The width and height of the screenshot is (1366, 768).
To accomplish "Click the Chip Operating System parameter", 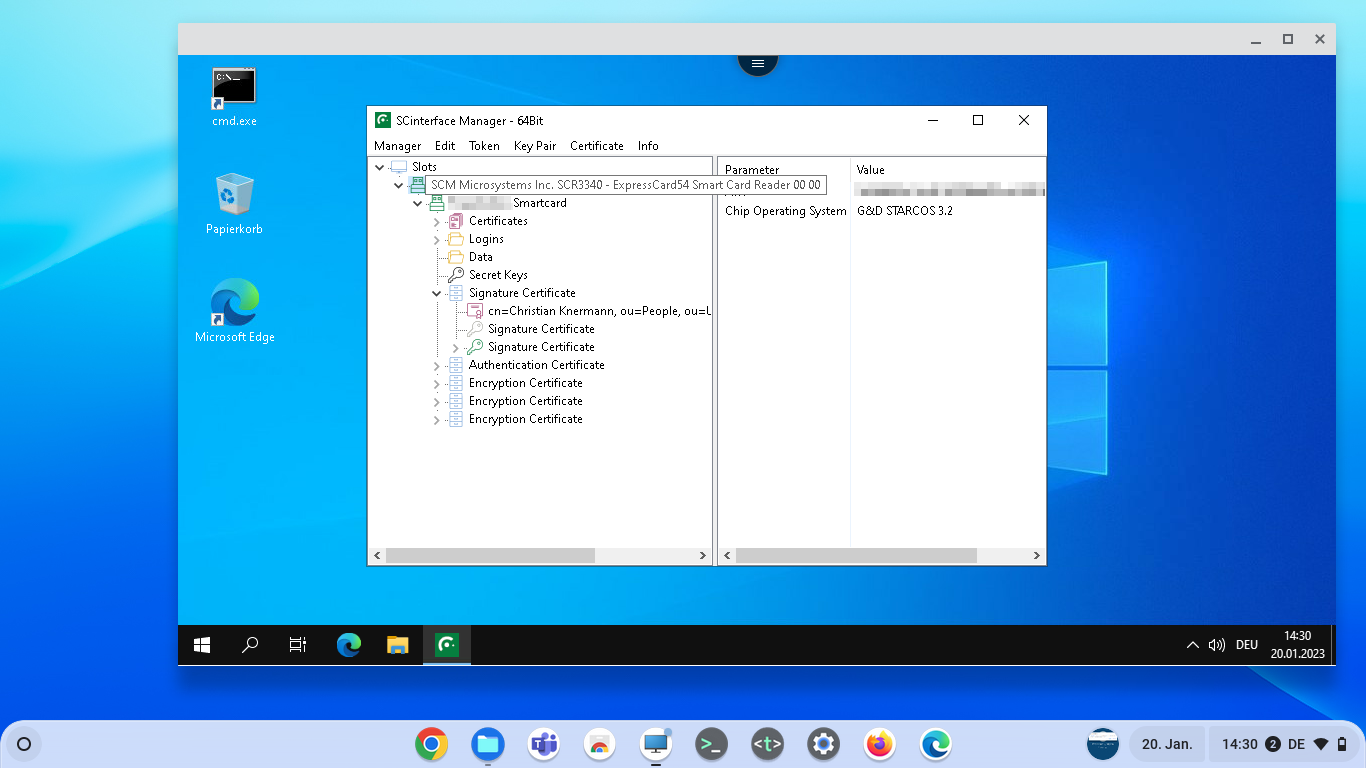I will tap(786, 211).
